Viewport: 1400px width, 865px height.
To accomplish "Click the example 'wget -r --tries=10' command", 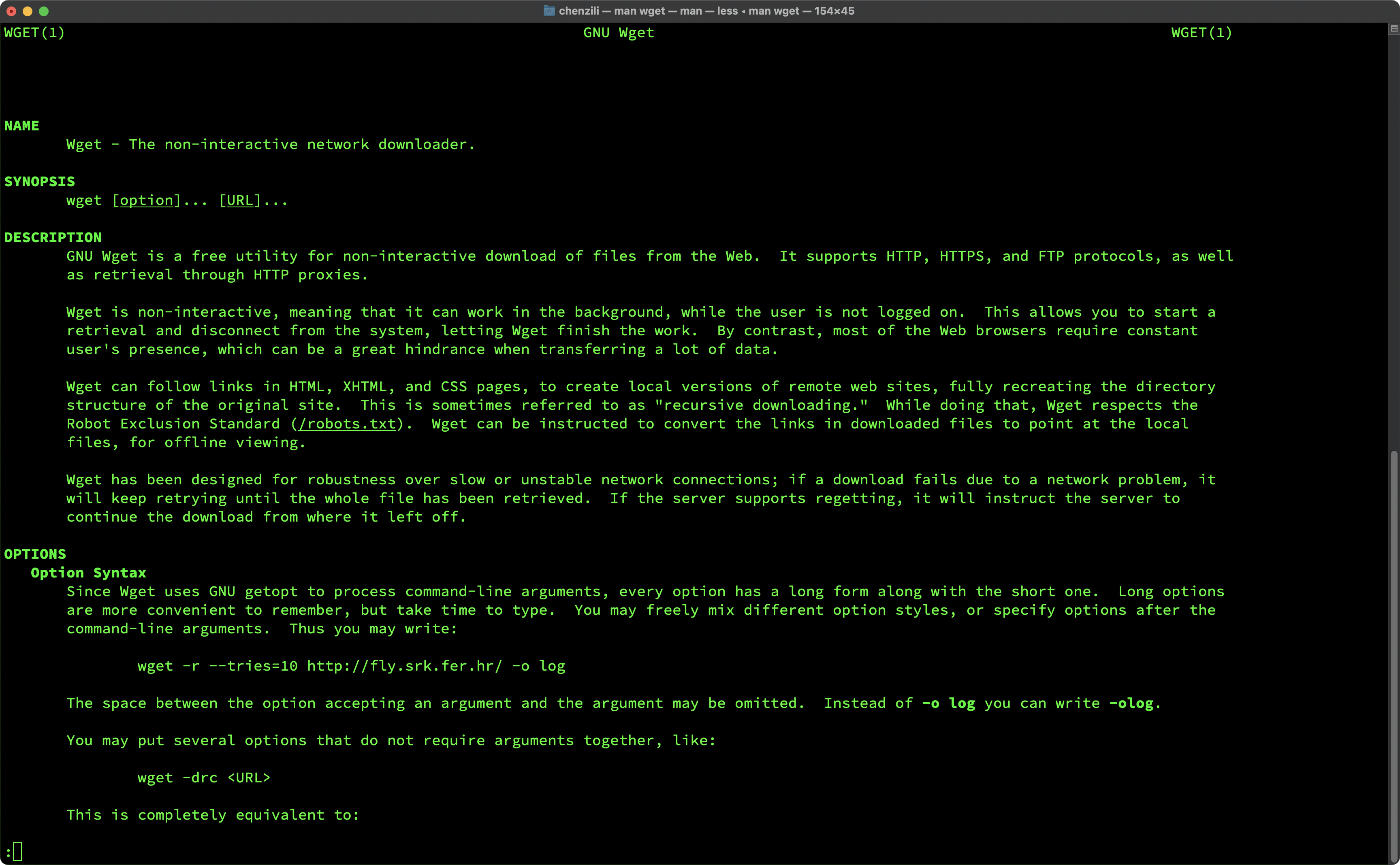I will 351,666.
